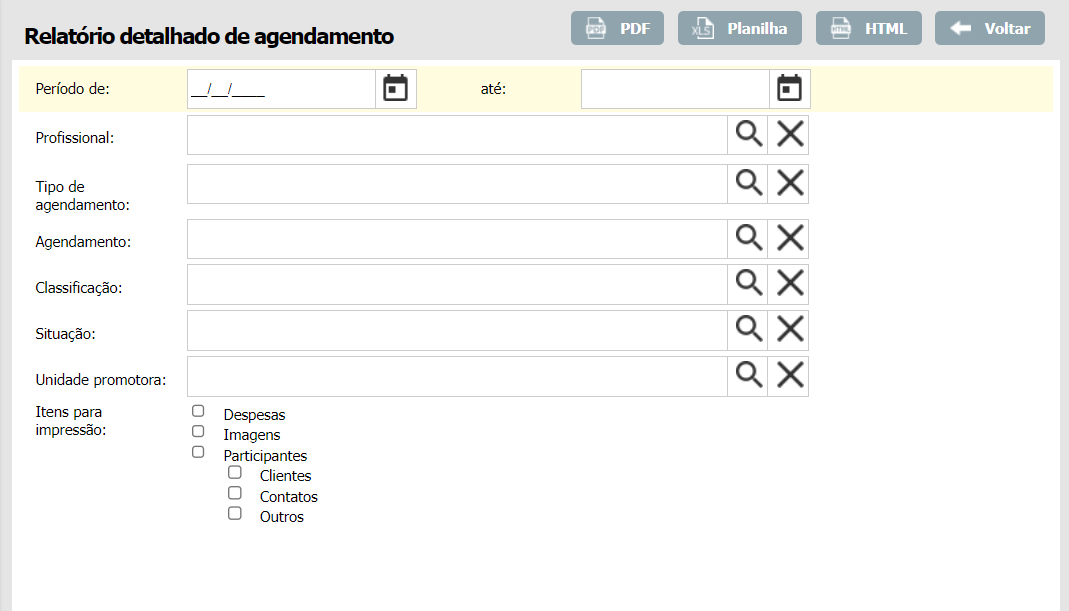1069x611 pixels.
Task: Clear the Situação field
Action: coord(790,330)
